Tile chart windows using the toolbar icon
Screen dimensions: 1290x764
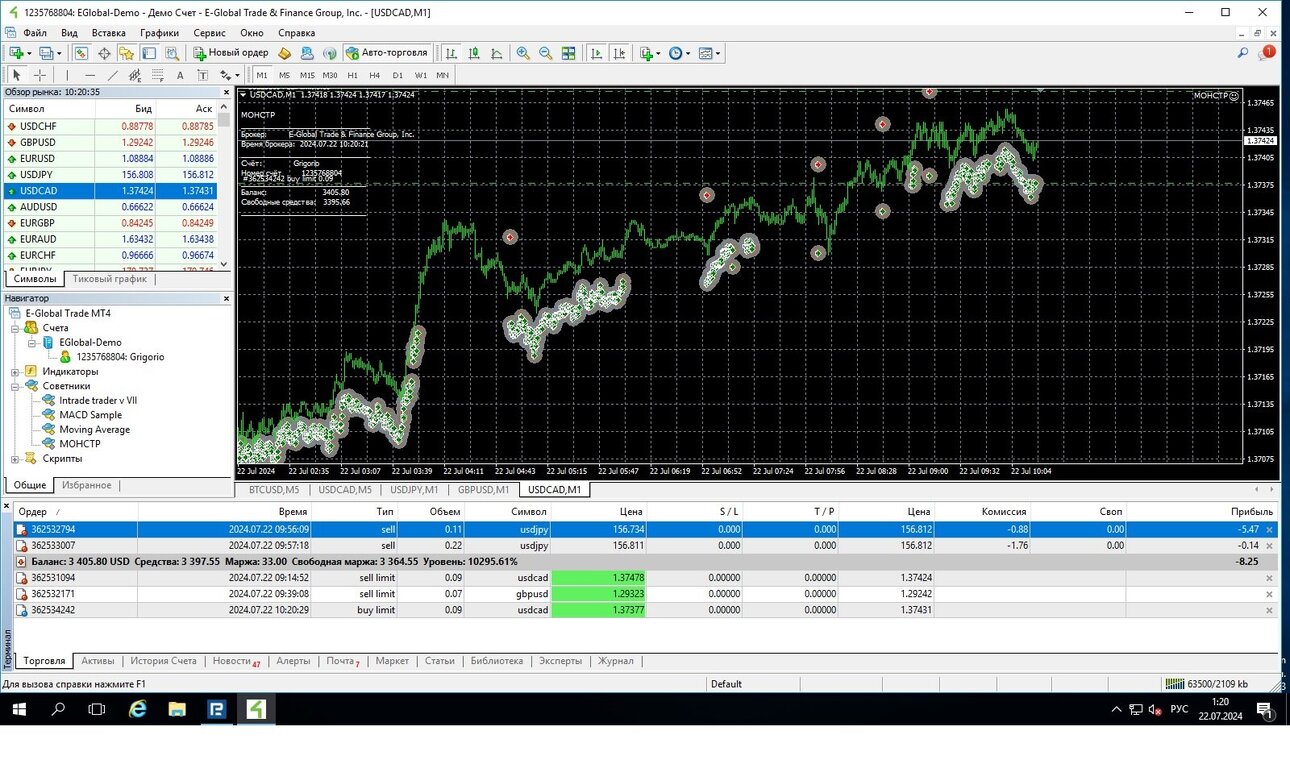pyautogui.click(x=569, y=53)
